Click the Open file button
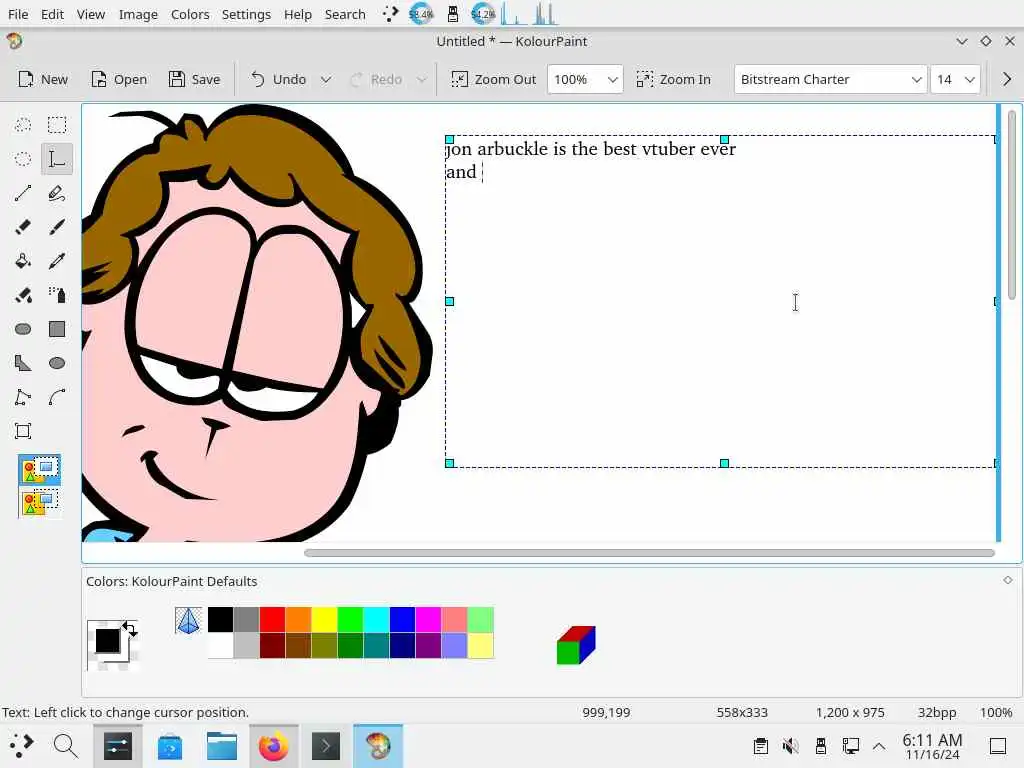This screenshot has width=1024, height=768. [119, 79]
